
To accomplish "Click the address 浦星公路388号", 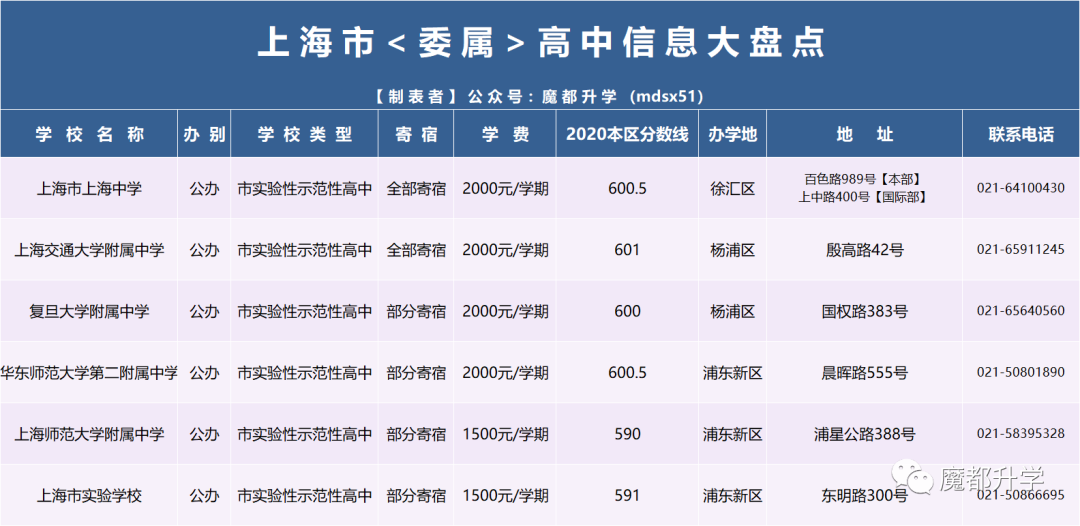I will click(864, 434).
